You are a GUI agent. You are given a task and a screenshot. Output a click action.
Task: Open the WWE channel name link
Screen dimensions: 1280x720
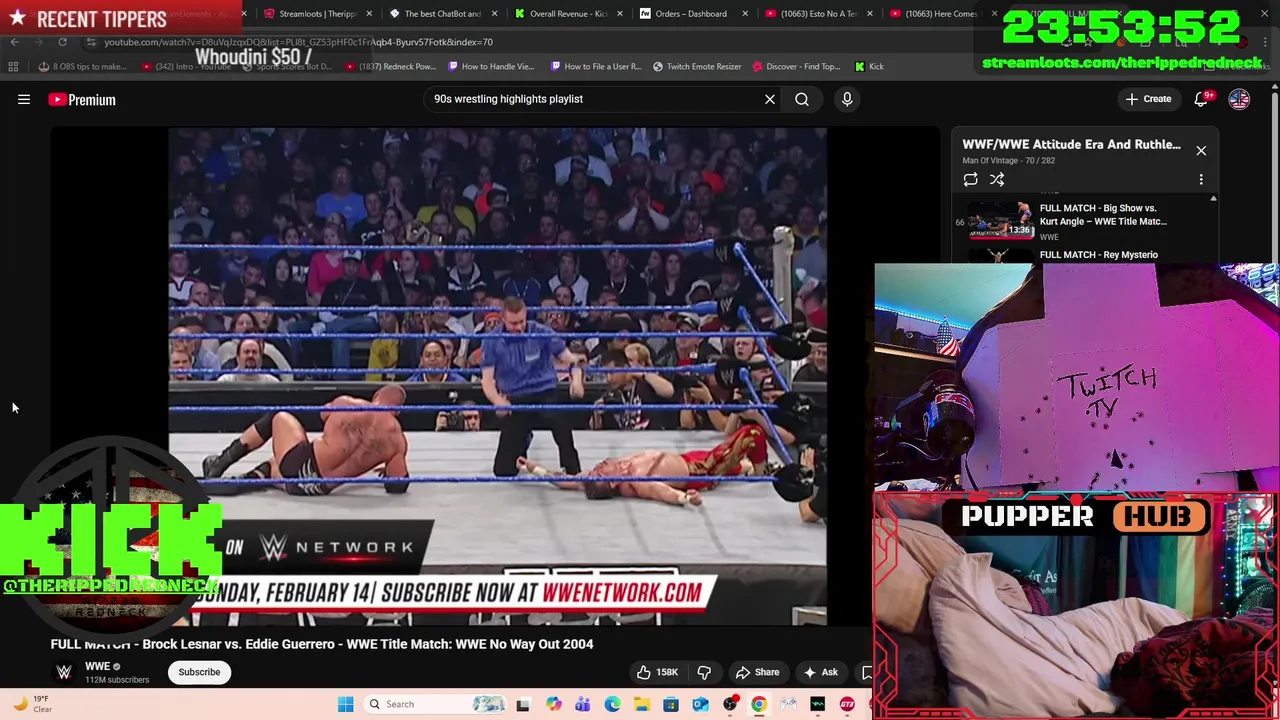coord(97,666)
